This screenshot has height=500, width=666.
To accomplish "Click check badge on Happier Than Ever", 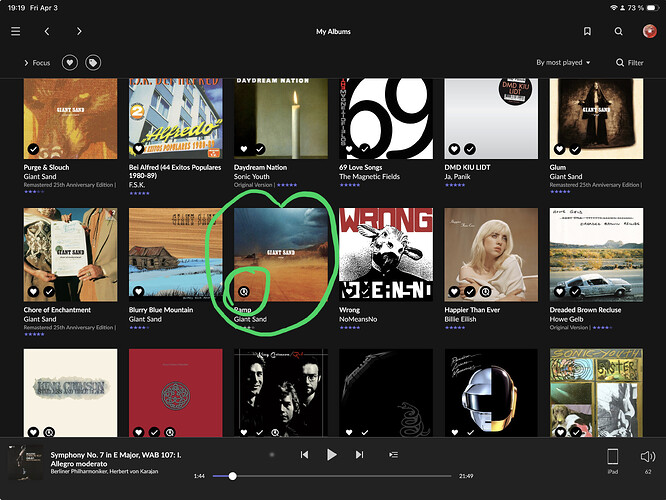I will [470, 292].
